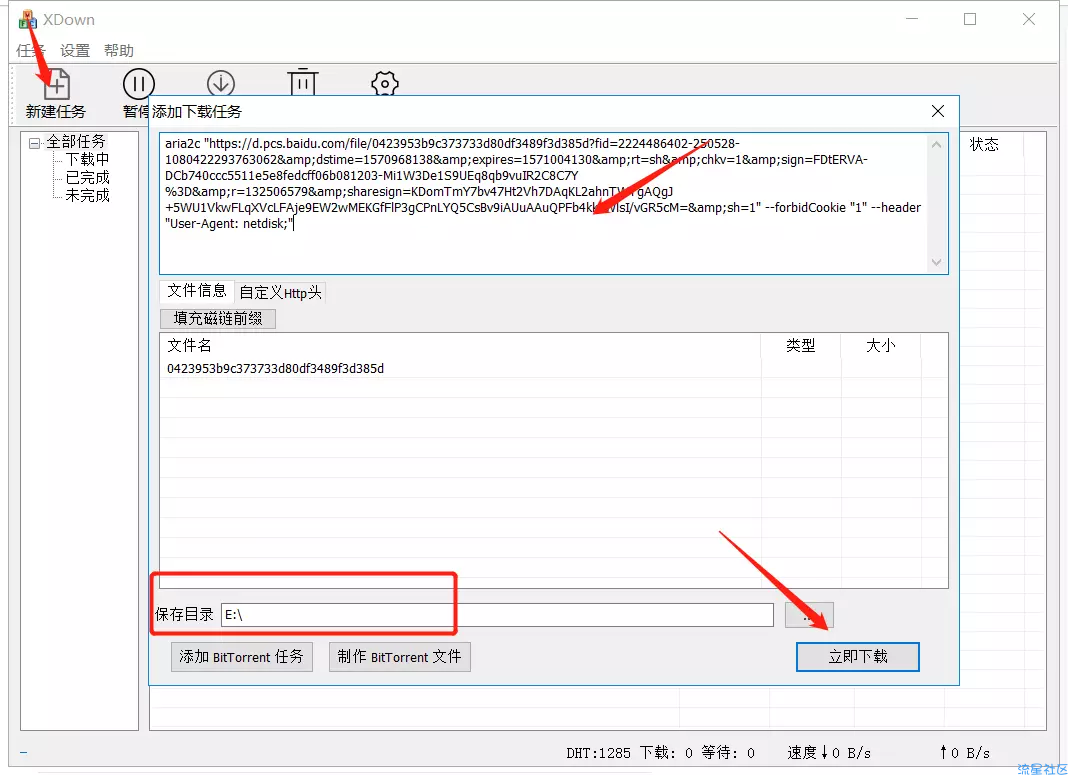Viewport: 1068px width, 775px height.
Task: Click the browse button beside 保存目录
Action: click(809, 615)
